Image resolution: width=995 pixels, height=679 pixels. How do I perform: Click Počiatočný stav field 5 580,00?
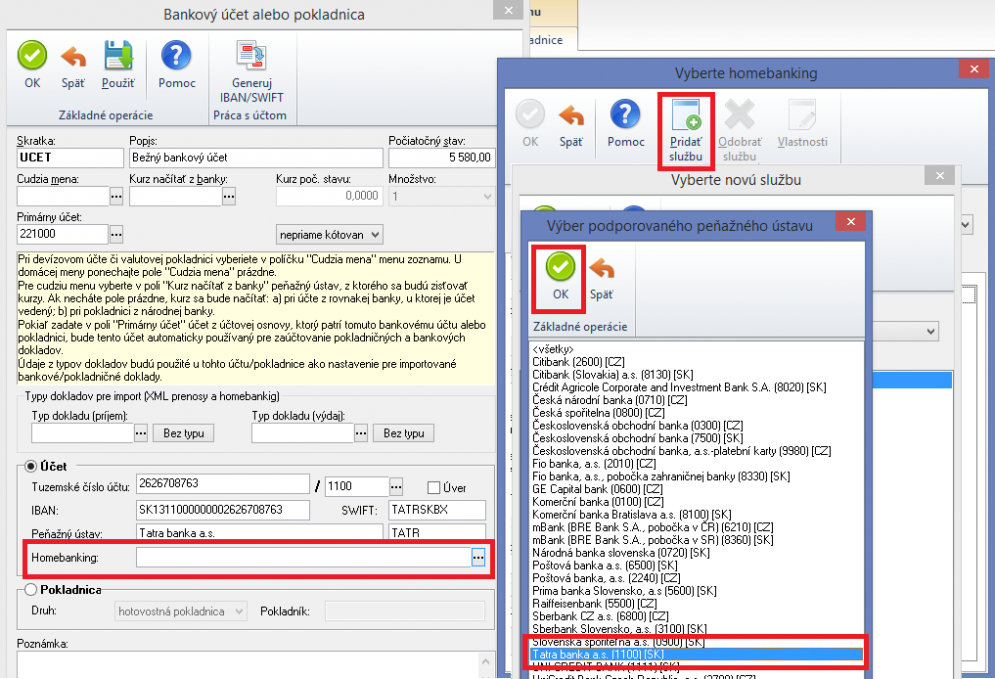coord(442,158)
